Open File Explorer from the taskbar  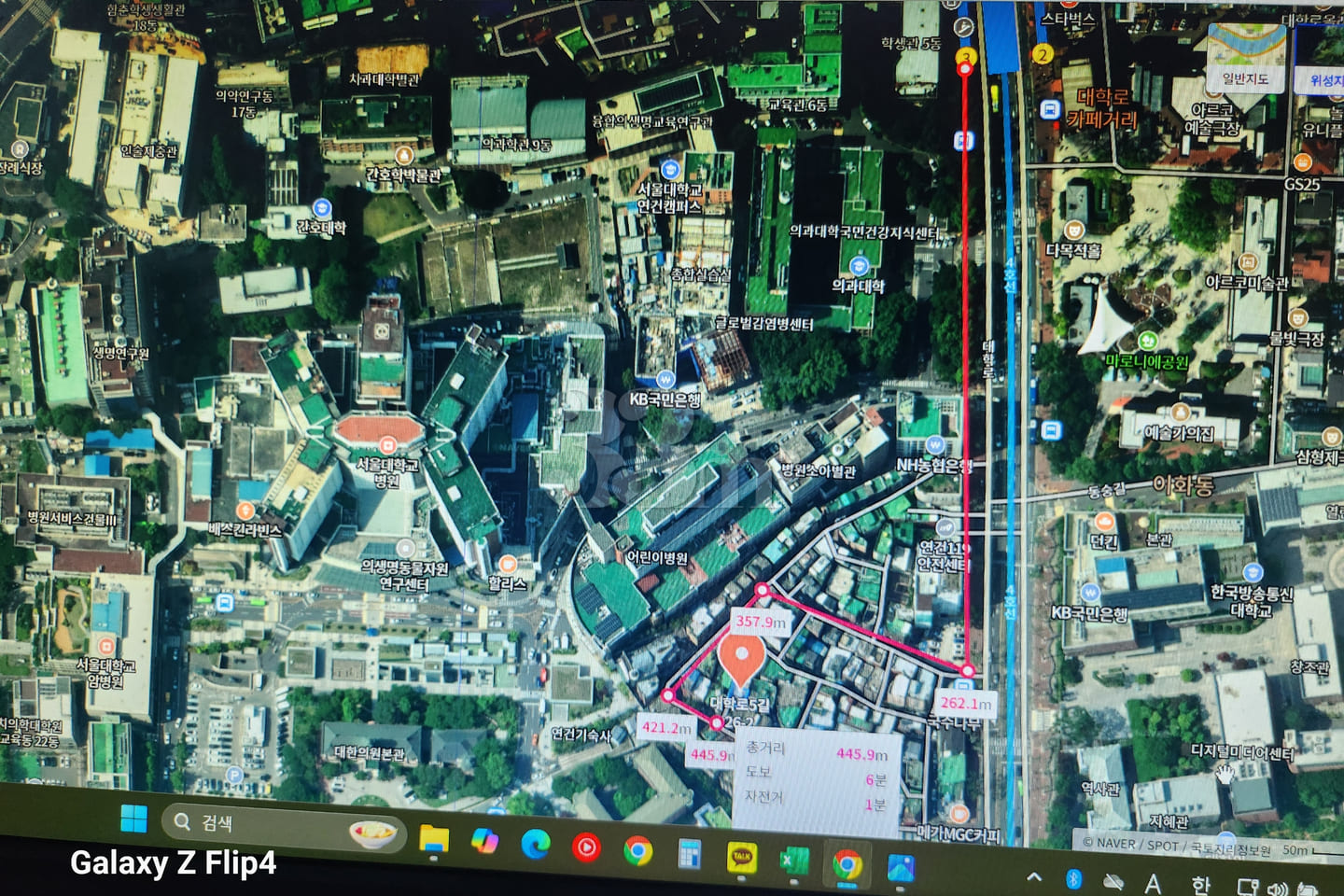(434, 838)
